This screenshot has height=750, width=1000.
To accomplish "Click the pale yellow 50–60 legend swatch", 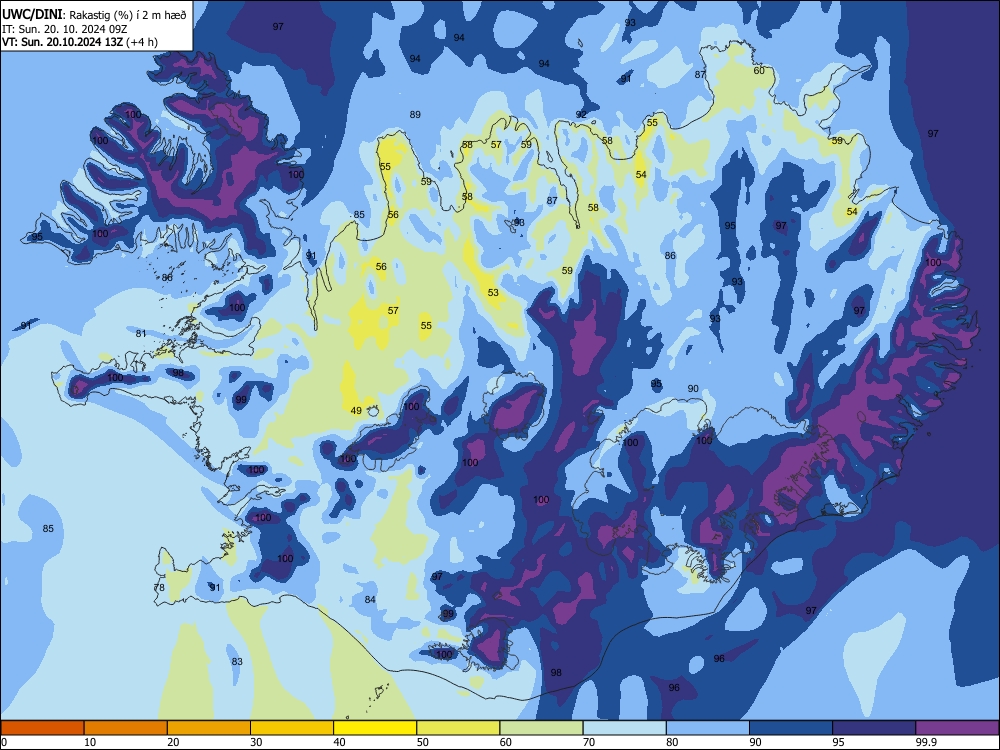I will 458,728.
